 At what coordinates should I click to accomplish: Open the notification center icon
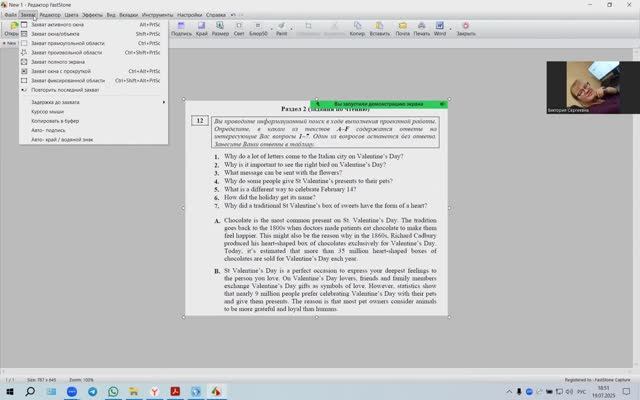click(x=627, y=392)
